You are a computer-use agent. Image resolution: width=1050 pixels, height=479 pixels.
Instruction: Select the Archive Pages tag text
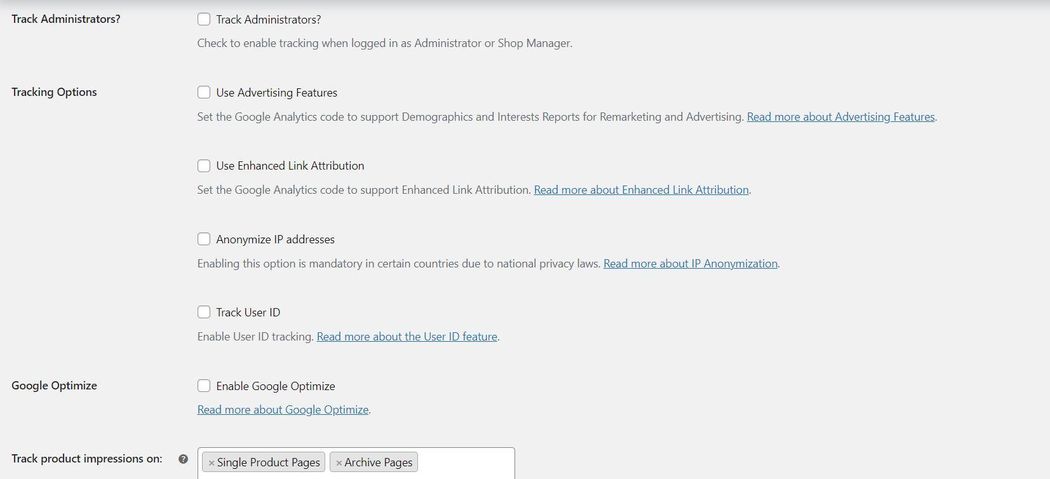pyautogui.click(x=378, y=463)
